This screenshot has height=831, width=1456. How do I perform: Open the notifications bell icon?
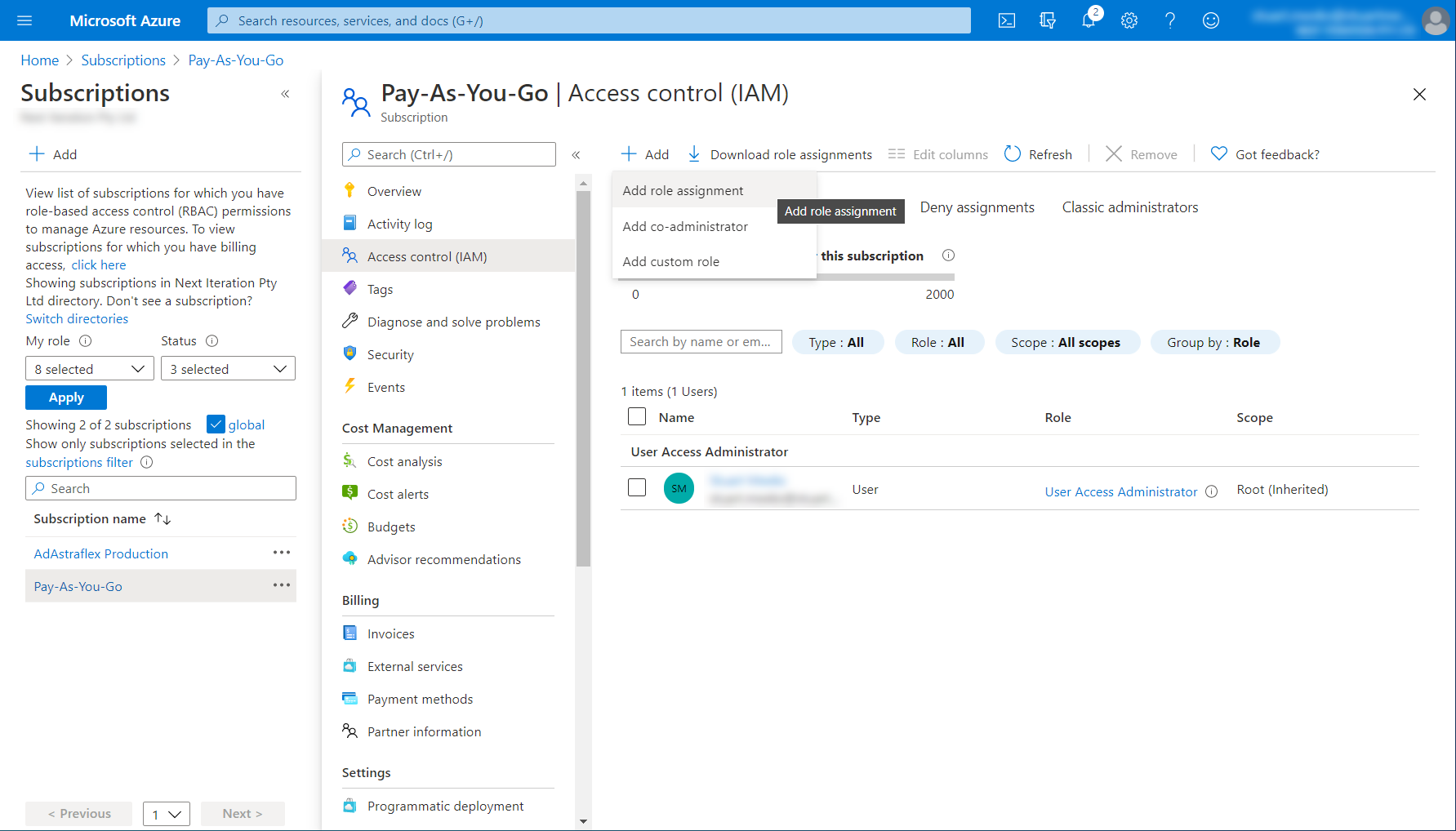point(1089,20)
